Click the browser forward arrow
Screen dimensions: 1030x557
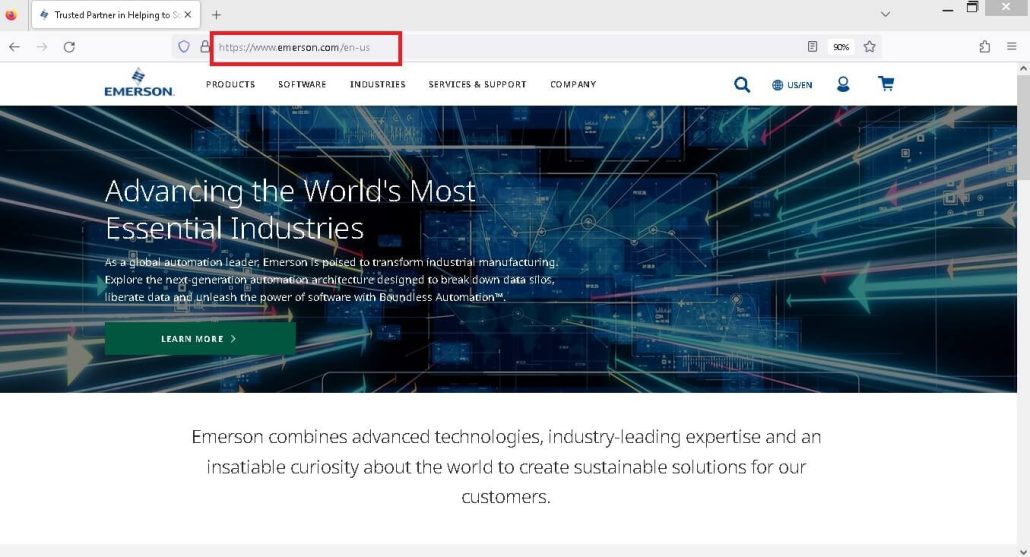pos(42,47)
